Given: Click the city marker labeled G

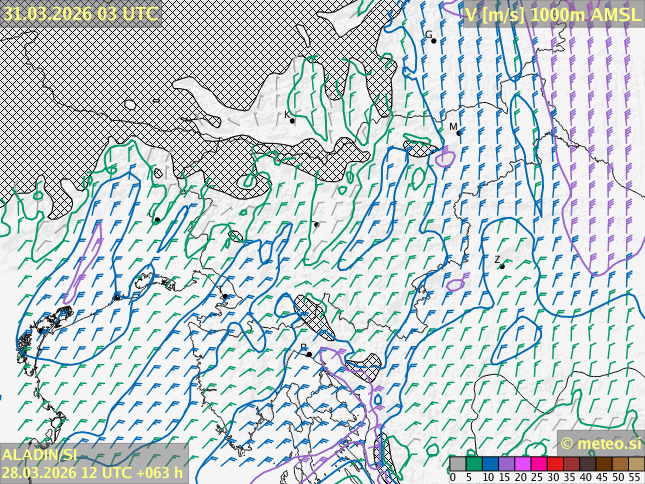Looking at the screenshot, I should pos(433,40).
